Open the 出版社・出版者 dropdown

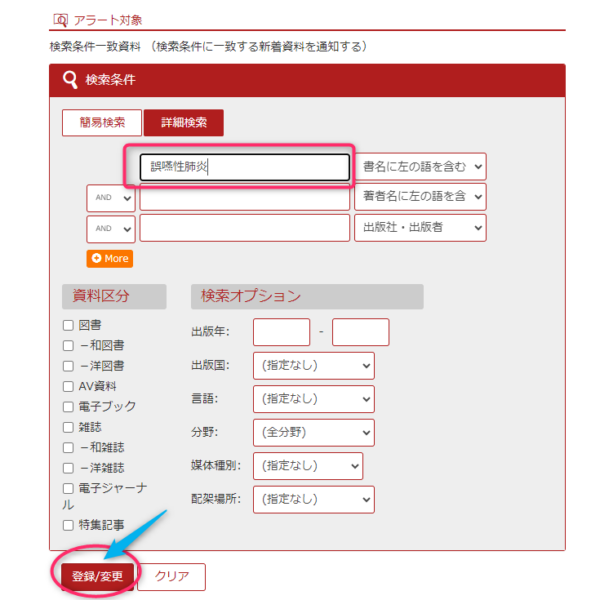point(420,228)
